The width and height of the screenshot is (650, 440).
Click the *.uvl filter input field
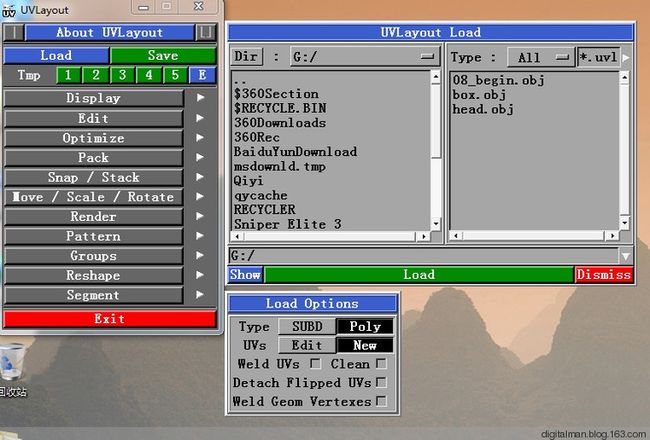click(x=599, y=57)
